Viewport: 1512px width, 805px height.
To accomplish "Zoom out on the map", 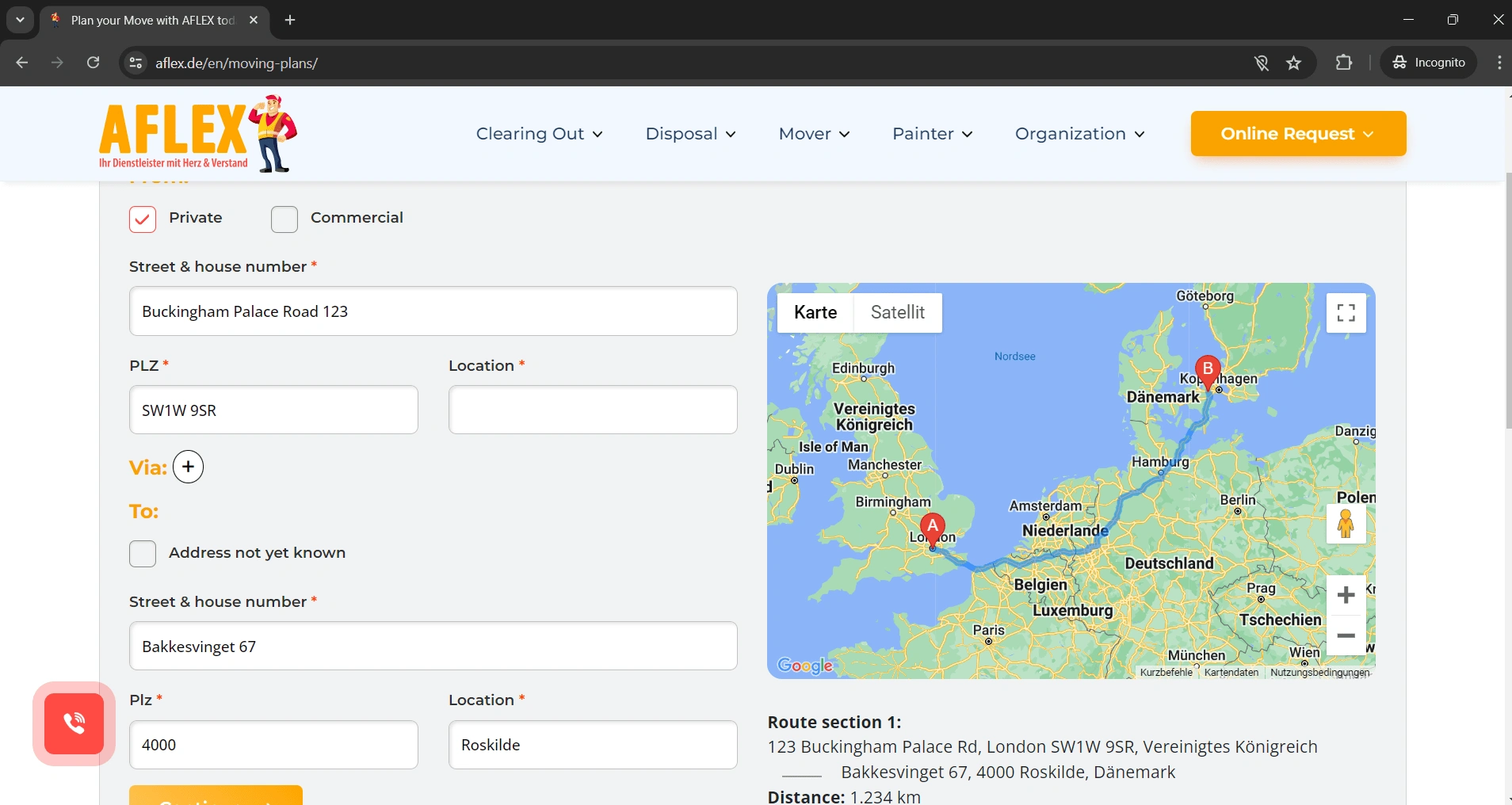I will pyautogui.click(x=1346, y=635).
